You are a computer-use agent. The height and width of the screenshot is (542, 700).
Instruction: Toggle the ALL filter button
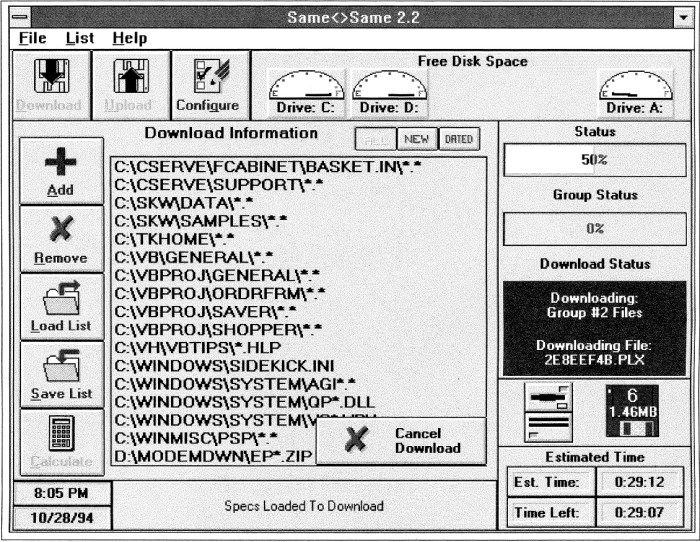(x=375, y=140)
